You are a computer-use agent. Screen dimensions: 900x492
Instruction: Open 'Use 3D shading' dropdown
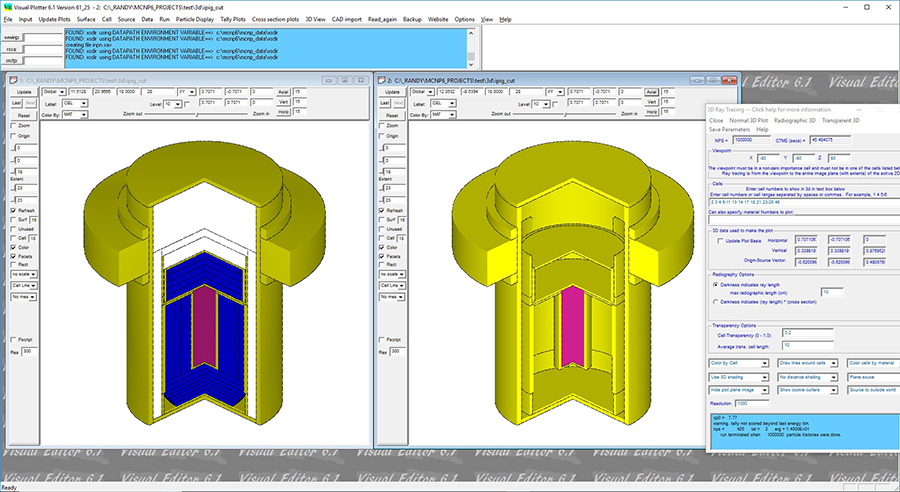(739, 377)
